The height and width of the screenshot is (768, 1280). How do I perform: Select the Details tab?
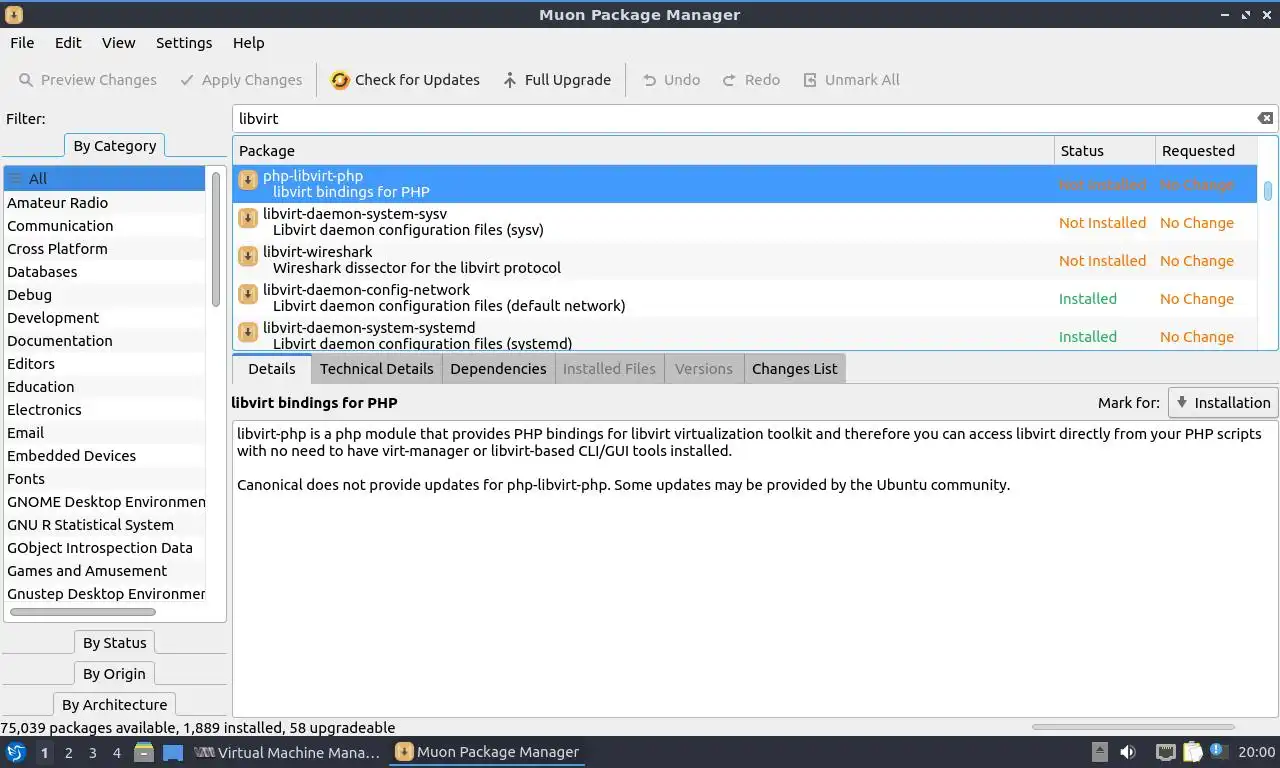tap(272, 368)
